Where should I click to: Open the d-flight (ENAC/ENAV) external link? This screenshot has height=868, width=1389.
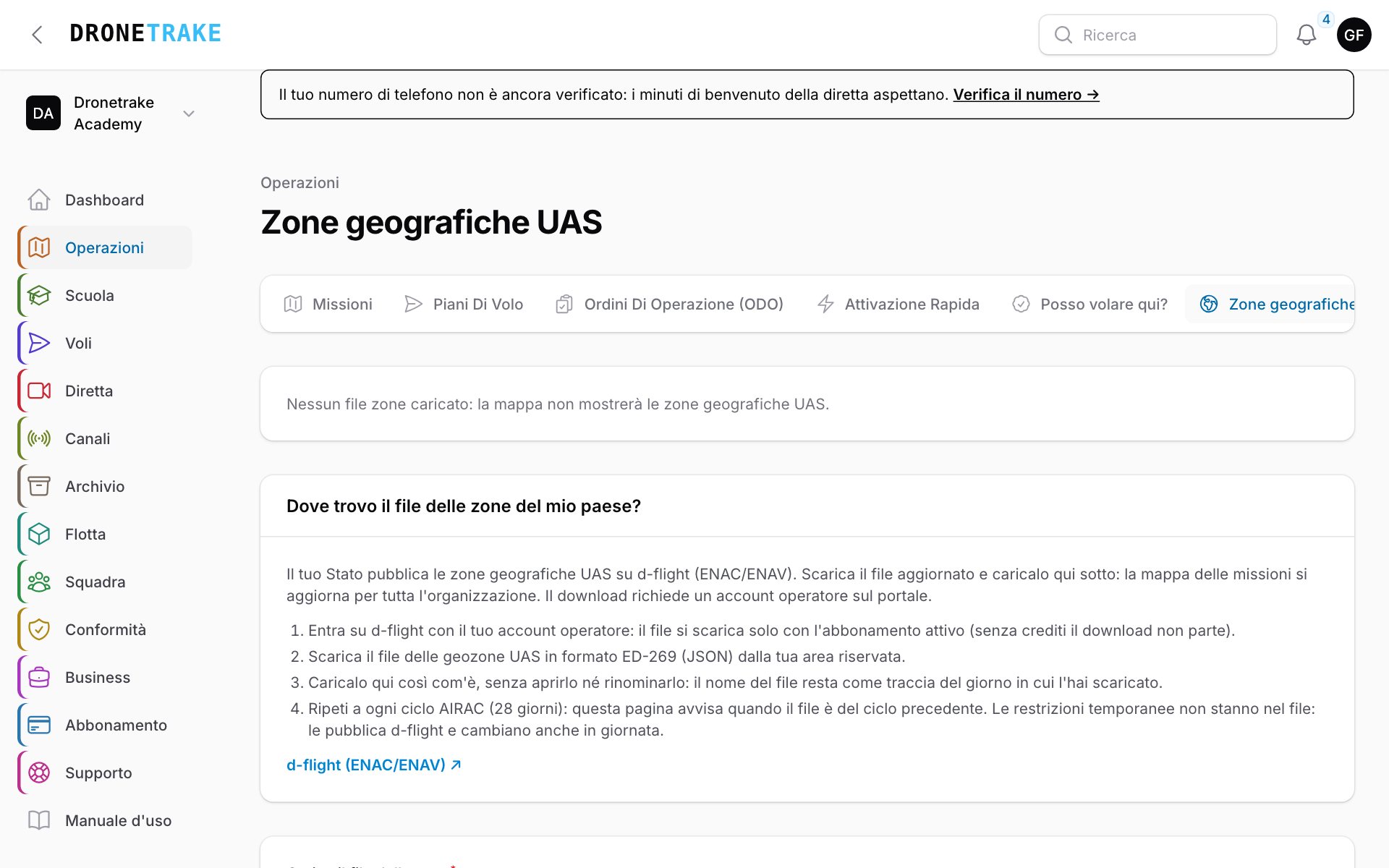[x=373, y=765]
